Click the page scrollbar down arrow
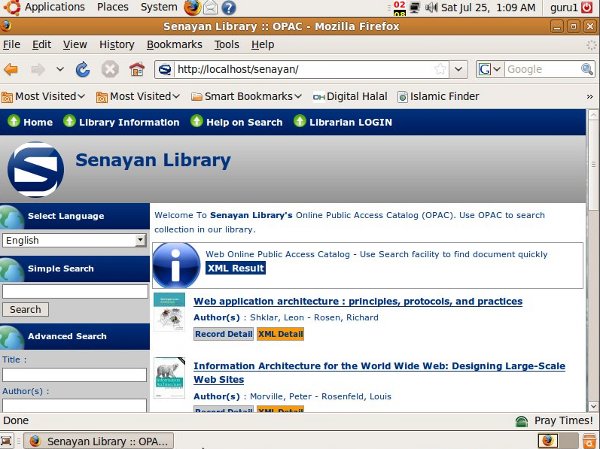The image size is (600, 449). [593, 406]
